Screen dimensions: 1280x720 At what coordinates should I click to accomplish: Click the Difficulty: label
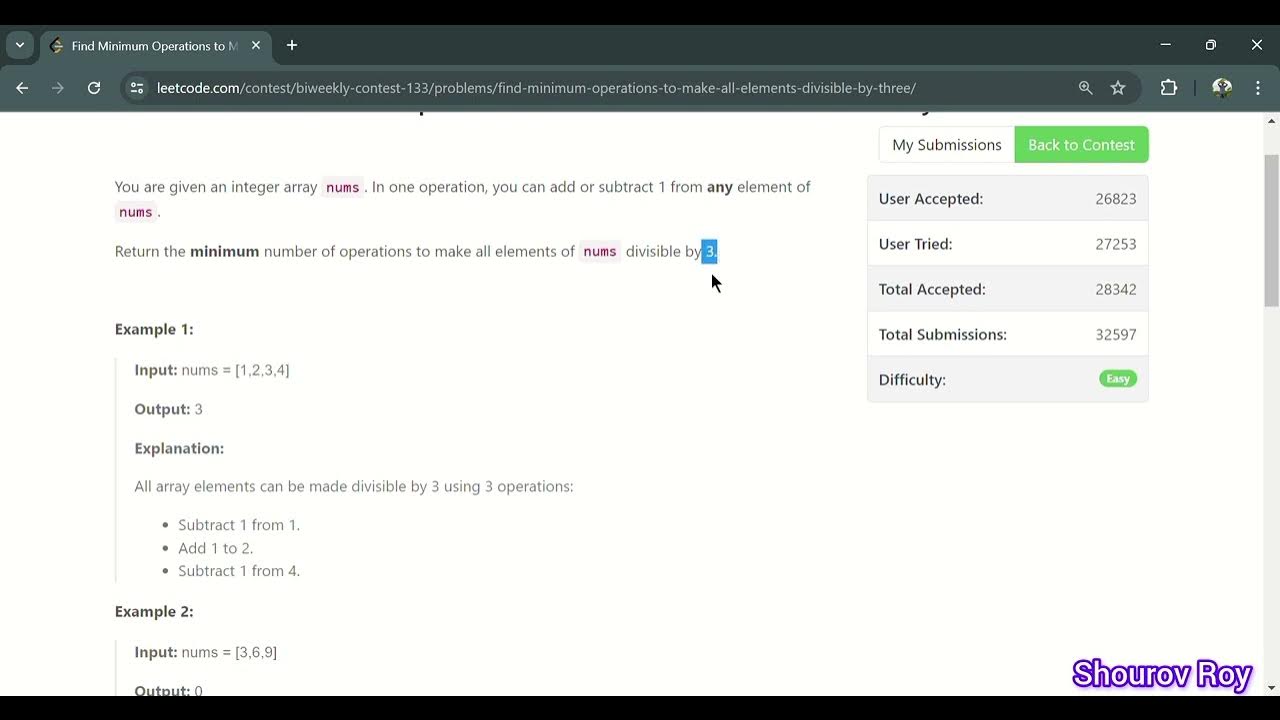click(912, 380)
